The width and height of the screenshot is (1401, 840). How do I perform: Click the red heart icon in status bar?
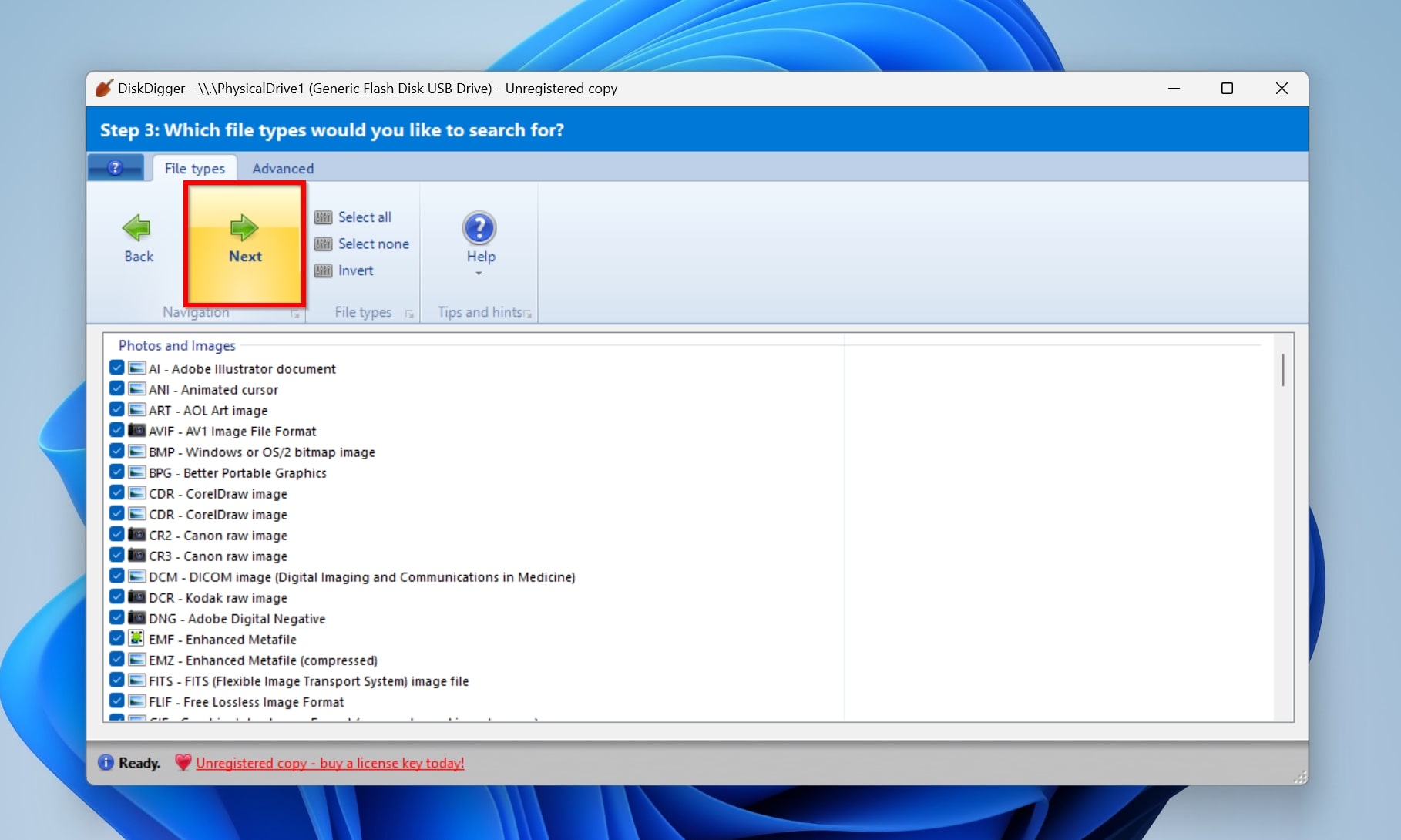[183, 762]
